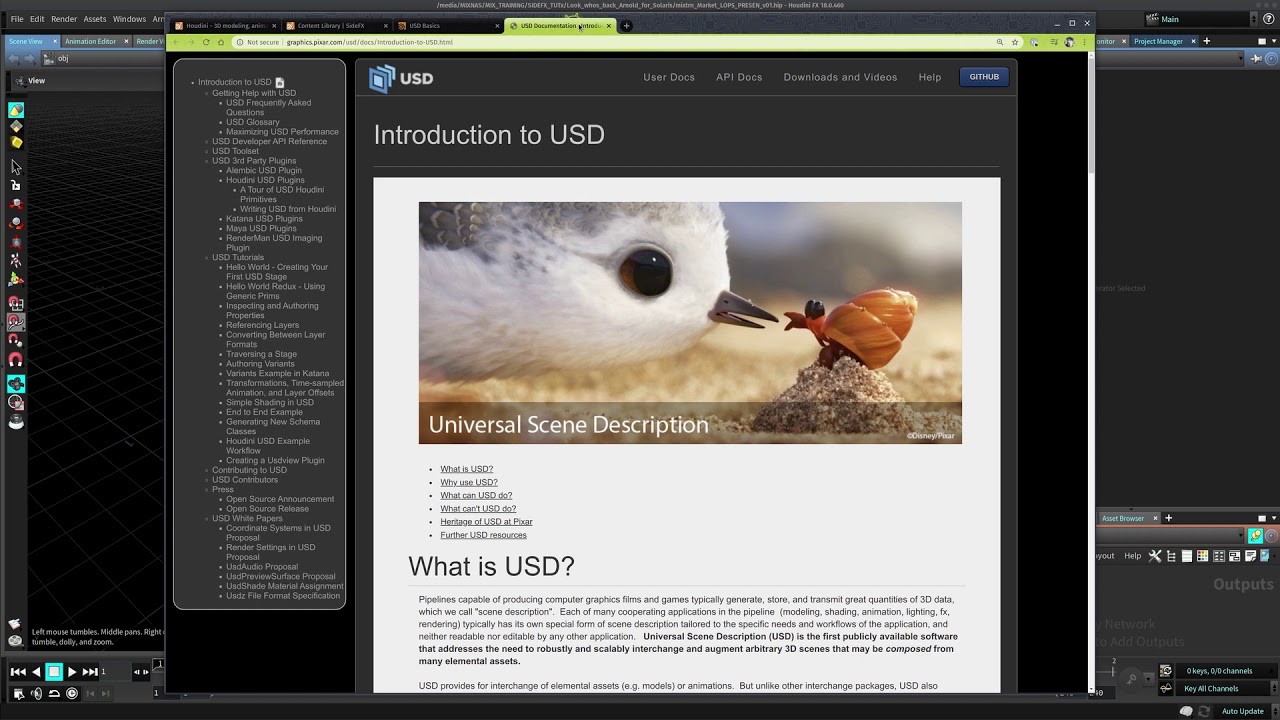Add a new pane tab next to Project Manager
The width and height of the screenshot is (1280, 720).
point(1206,41)
